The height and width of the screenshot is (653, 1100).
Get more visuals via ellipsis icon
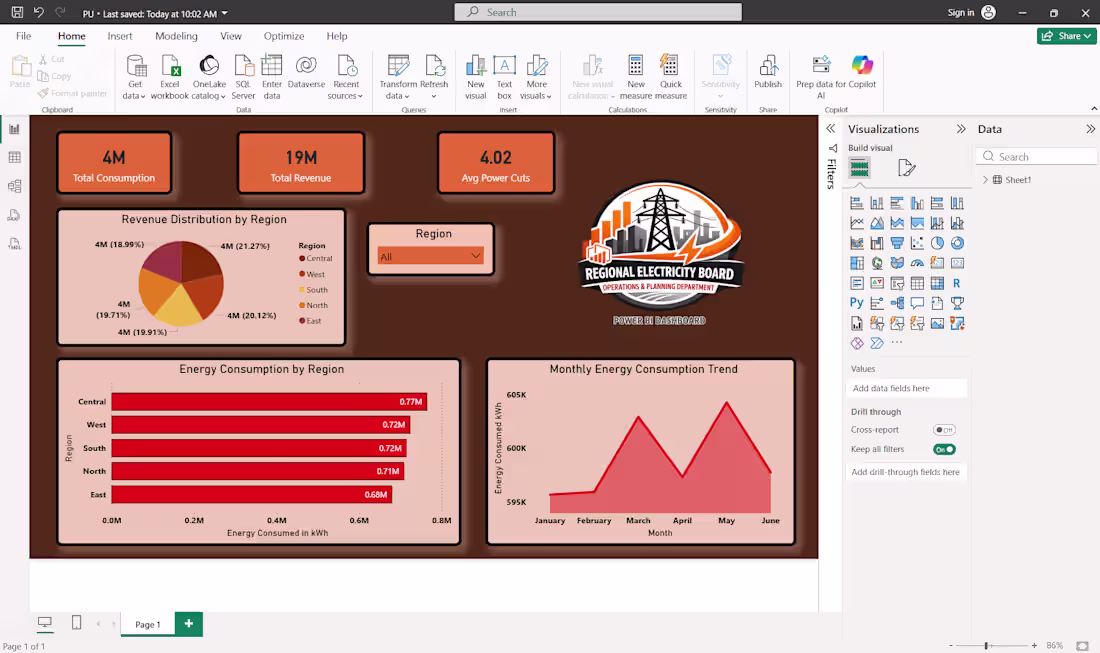click(897, 343)
